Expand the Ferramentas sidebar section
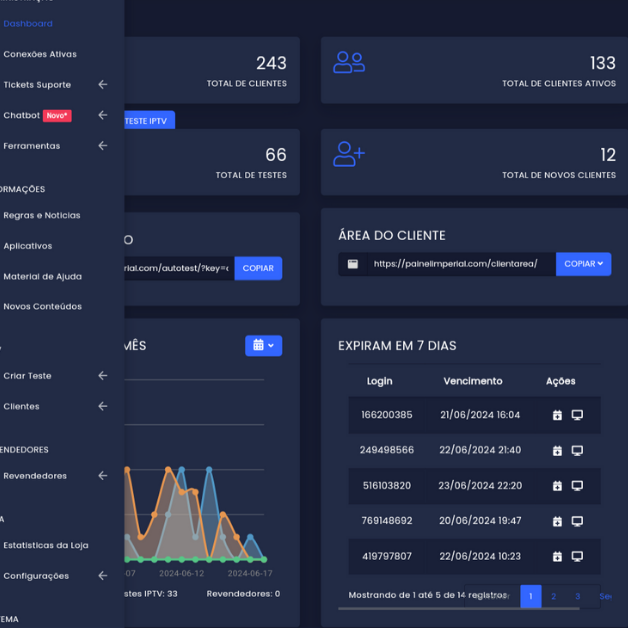 tap(102, 146)
